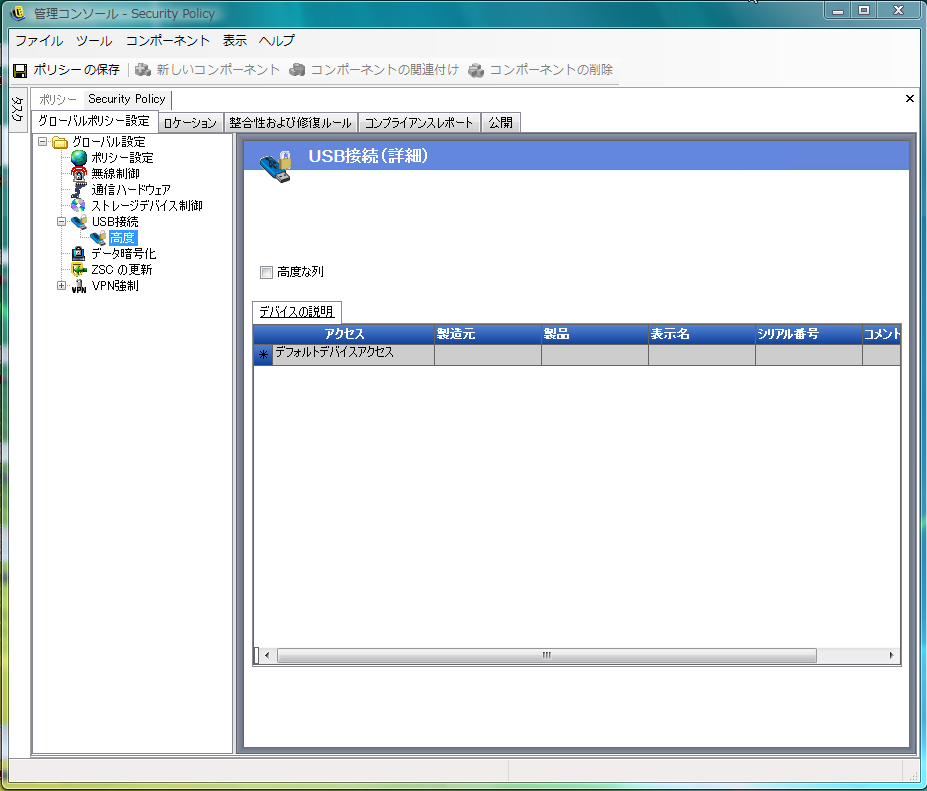927x791 pixels.
Task: Open the 表示 menu
Action: point(235,41)
